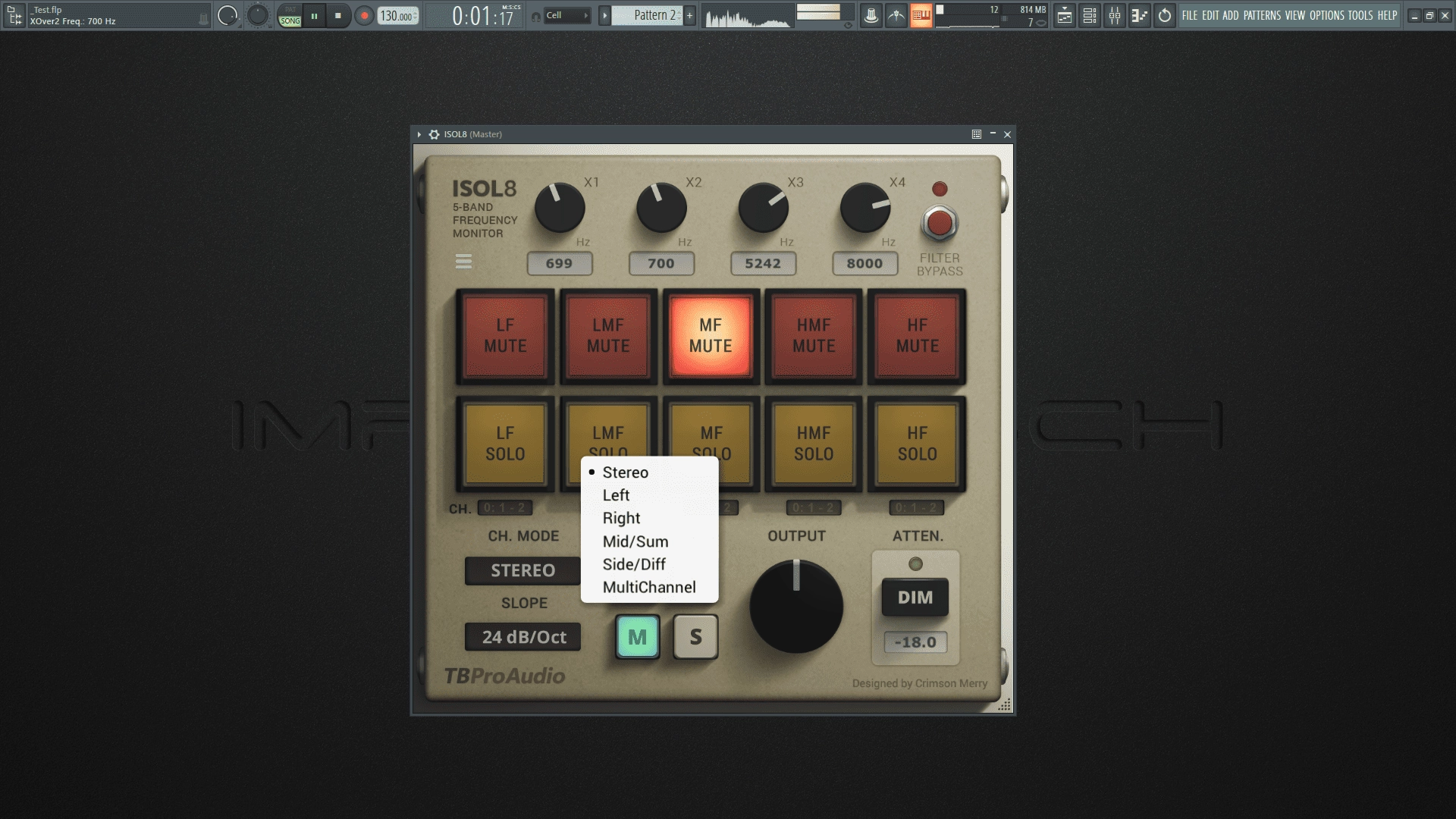Open the Channel rack icon
The height and width of the screenshot is (819, 1456).
tap(1090, 15)
